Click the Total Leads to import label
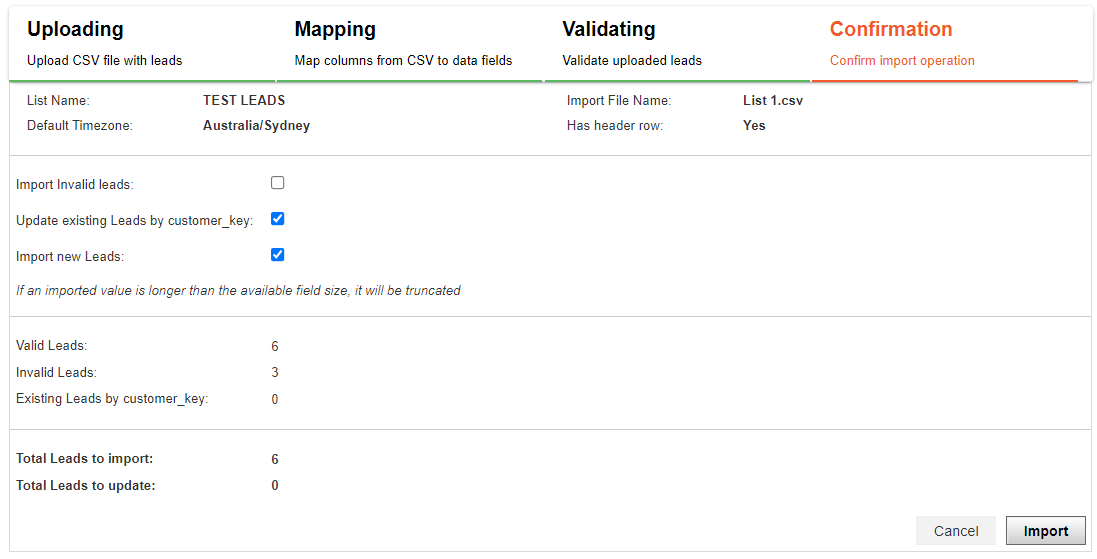 click(x=85, y=459)
